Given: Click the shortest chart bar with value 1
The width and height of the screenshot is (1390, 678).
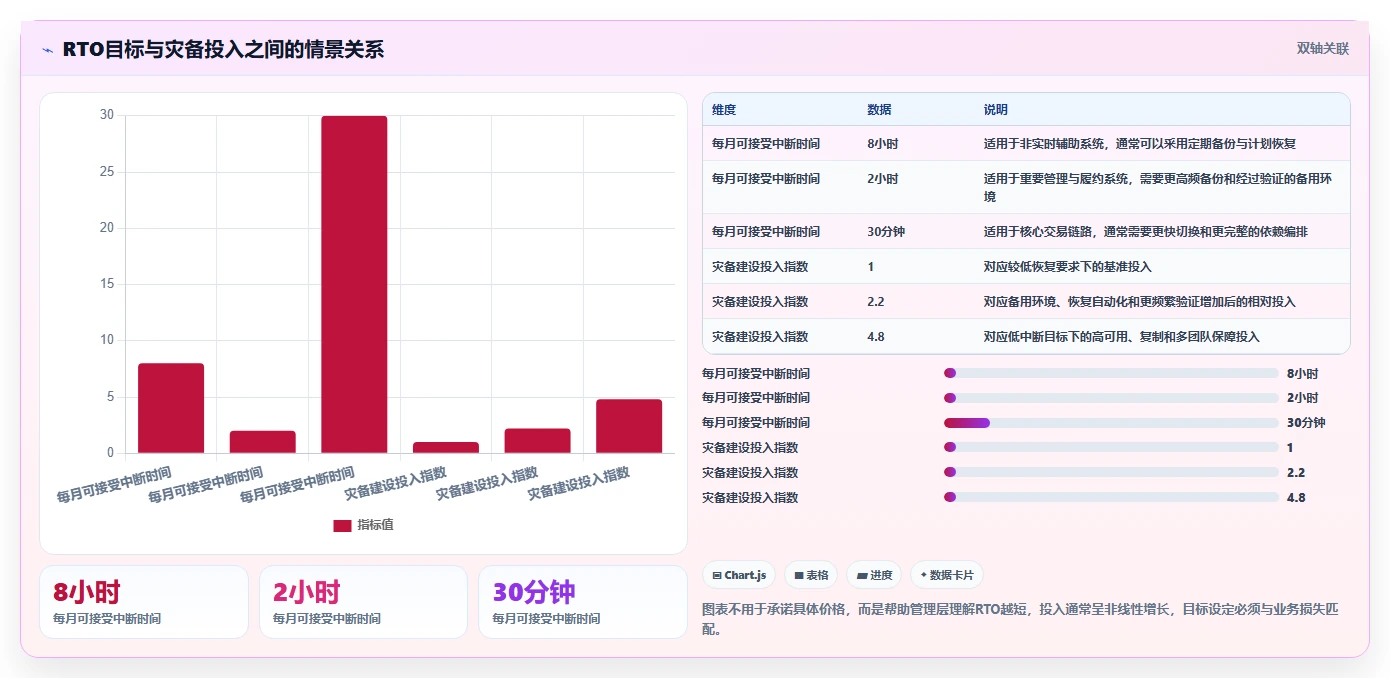Looking at the screenshot, I should [446, 447].
